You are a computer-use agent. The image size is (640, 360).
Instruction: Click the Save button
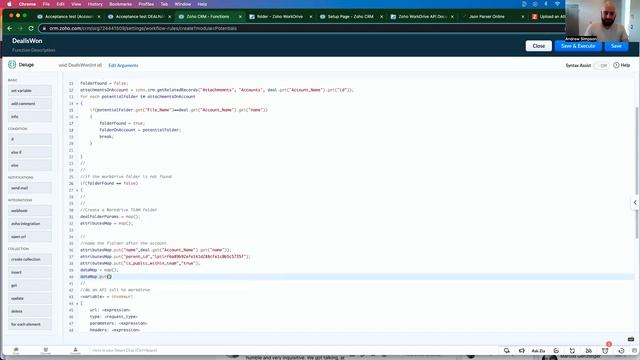click(616, 46)
